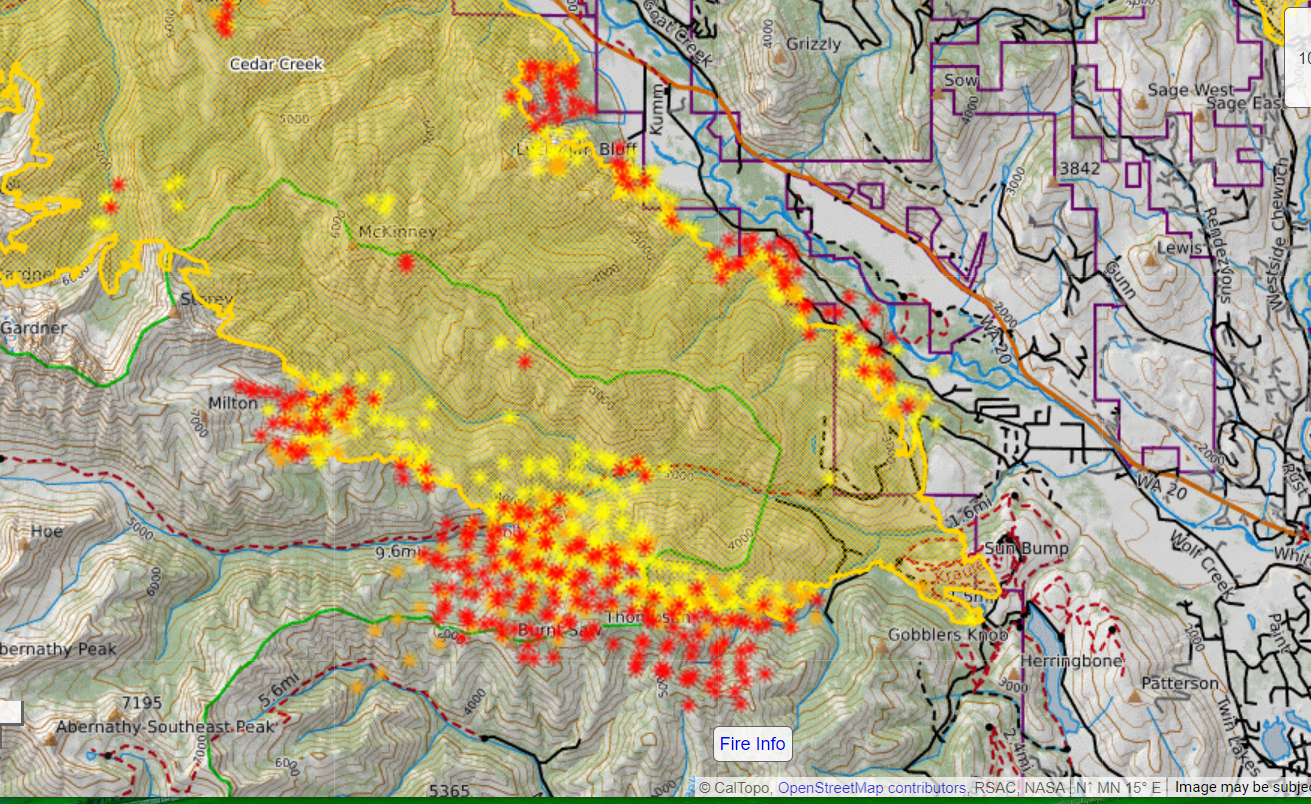Click the Lewis peak triangle marker
Viewport: 1311px width, 804px height.
coord(1153,260)
